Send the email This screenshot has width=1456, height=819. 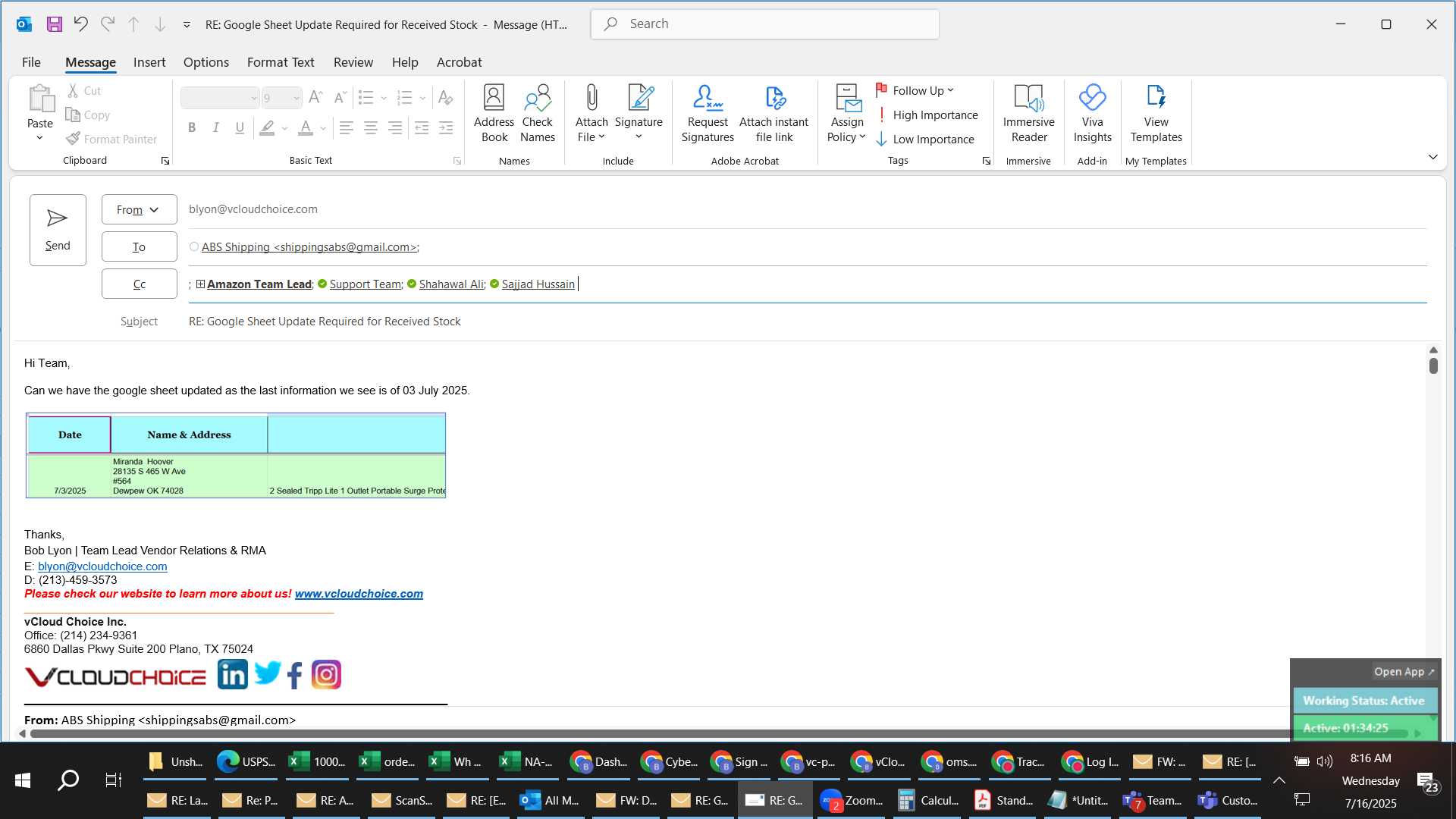click(58, 230)
